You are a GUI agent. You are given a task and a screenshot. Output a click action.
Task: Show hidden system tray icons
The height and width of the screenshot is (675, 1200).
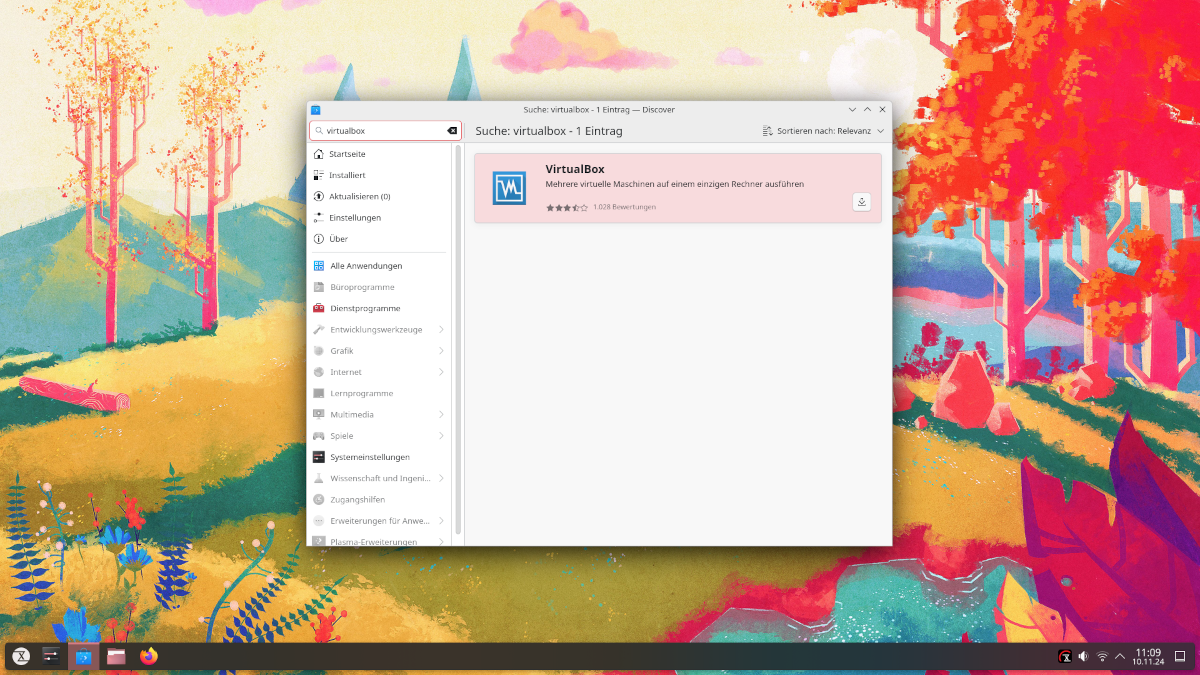coord(1119,656)
